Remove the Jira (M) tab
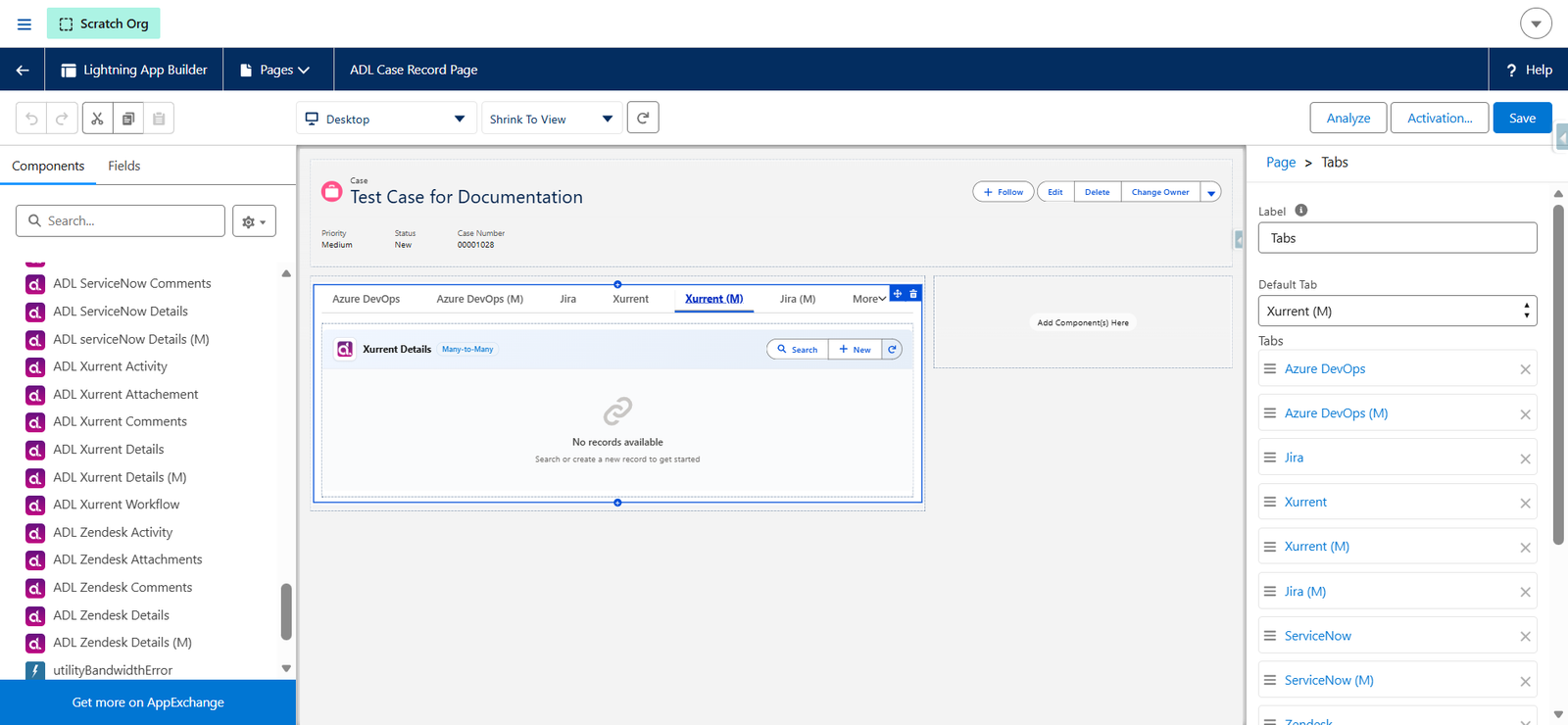The image size is (1568, 725). (1525, 592)
